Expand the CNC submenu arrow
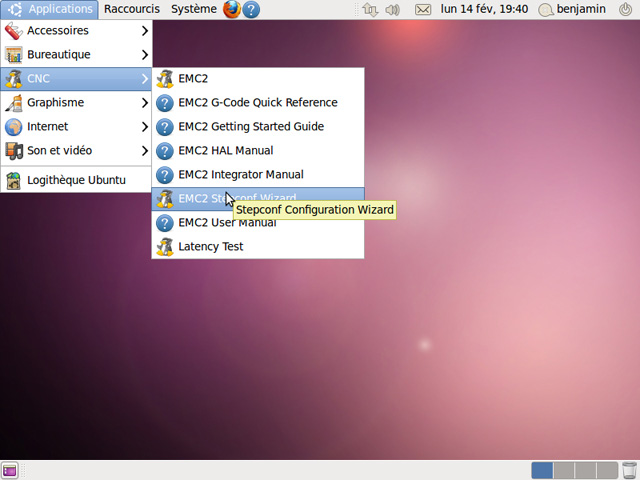The height and width of the screenshot is (480, 640). [144, 78]
